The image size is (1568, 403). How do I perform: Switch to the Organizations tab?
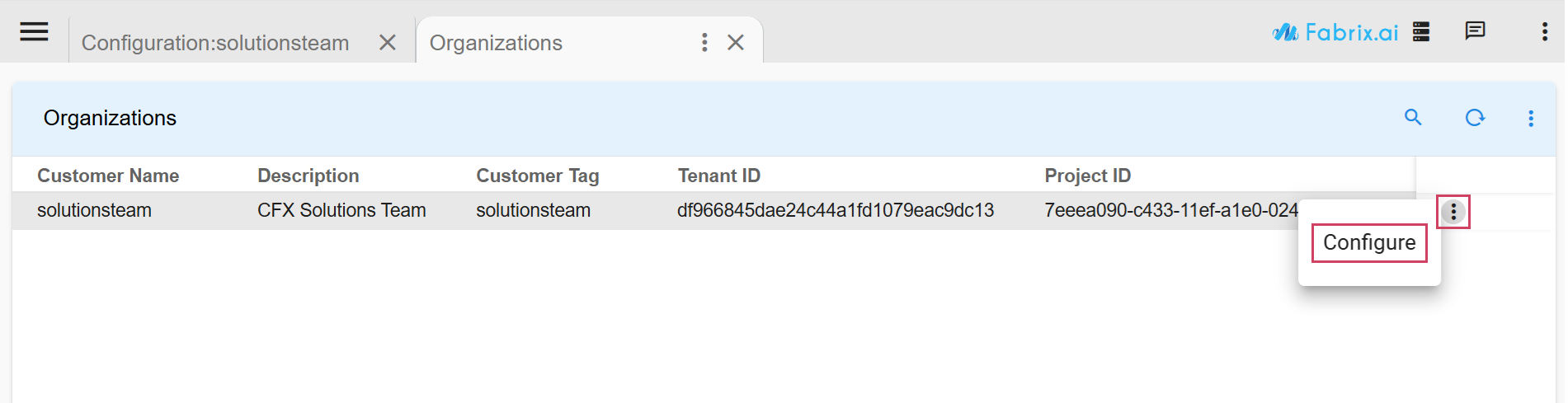pyautogui.click(x=496, y=43)
